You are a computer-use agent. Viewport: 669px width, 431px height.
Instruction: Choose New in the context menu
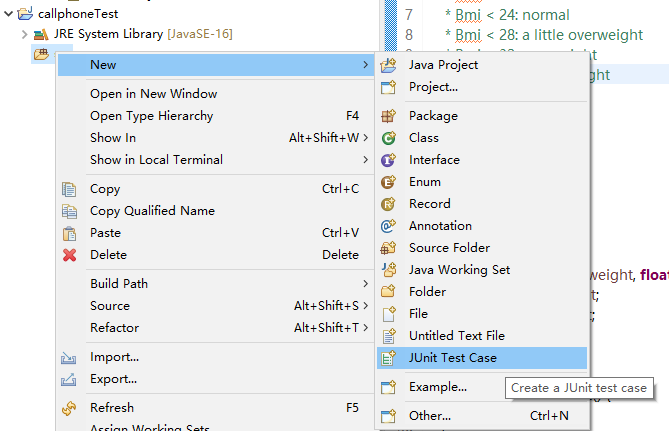[x=216, y=65]
